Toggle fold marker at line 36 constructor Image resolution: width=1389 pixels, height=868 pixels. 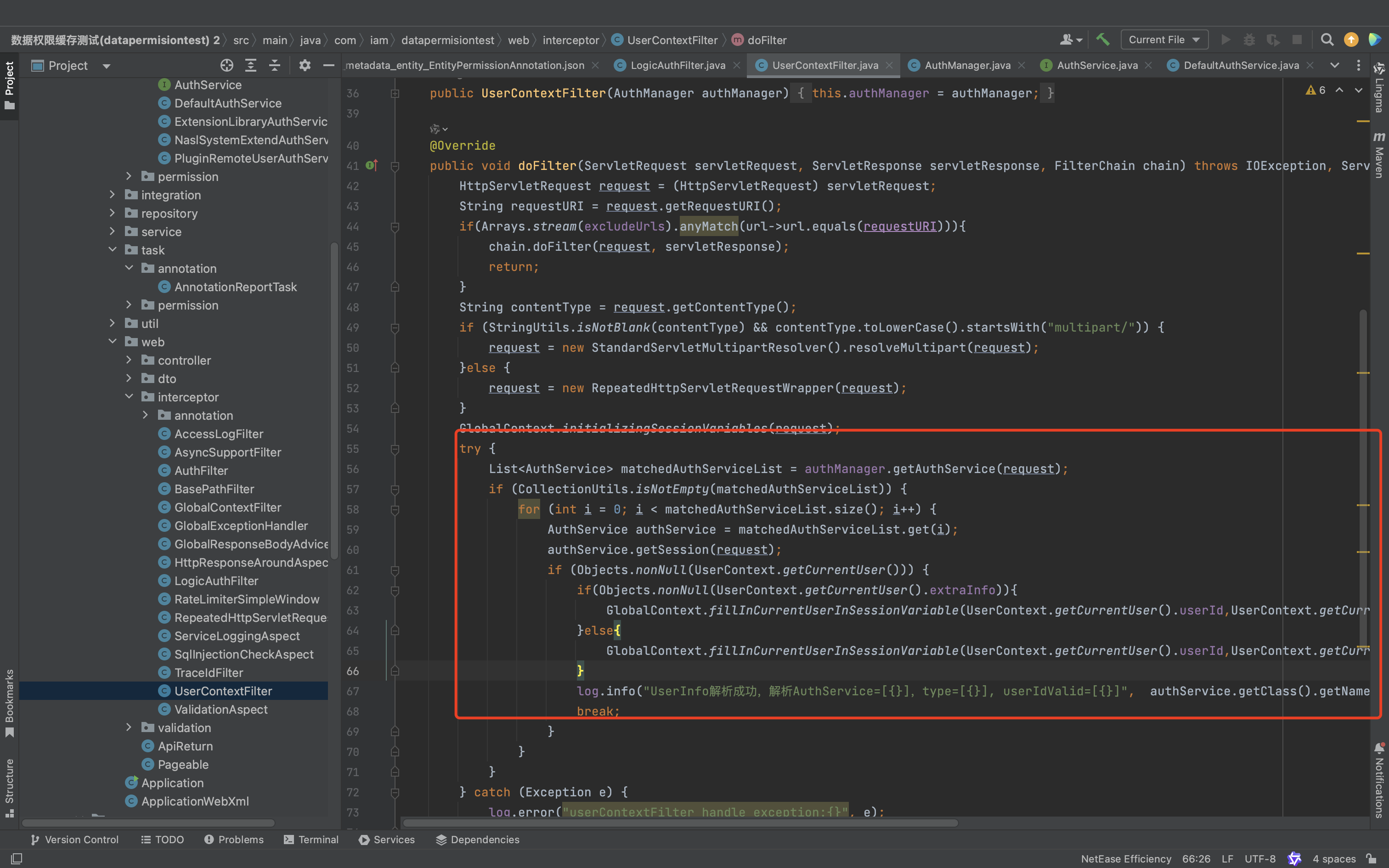point(395,93)
